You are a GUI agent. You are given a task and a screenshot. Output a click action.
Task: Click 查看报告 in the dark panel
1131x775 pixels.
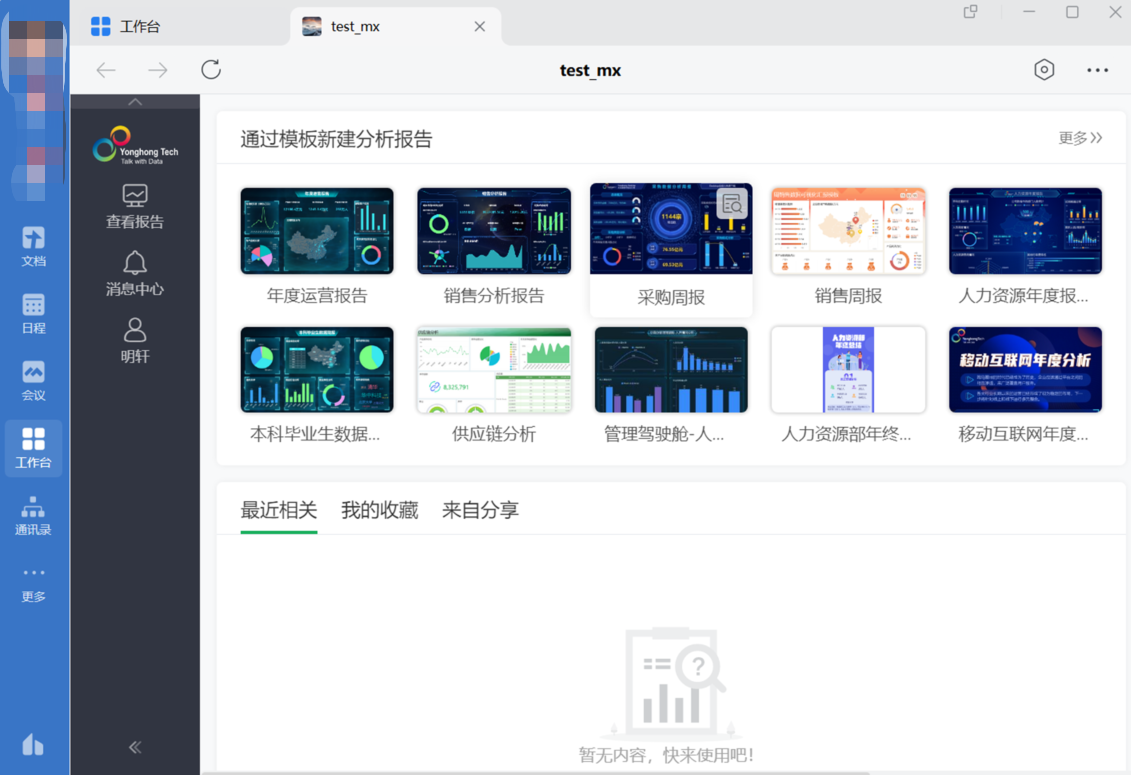pyautogui.click(x=135, y=206)
